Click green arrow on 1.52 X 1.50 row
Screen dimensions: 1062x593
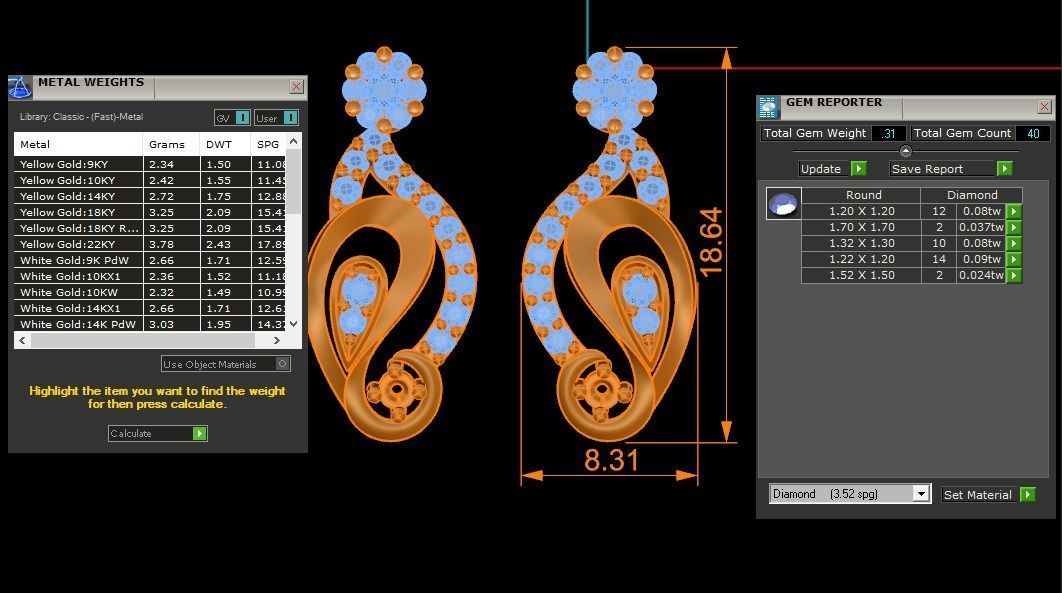click(x=1014, y=276)
